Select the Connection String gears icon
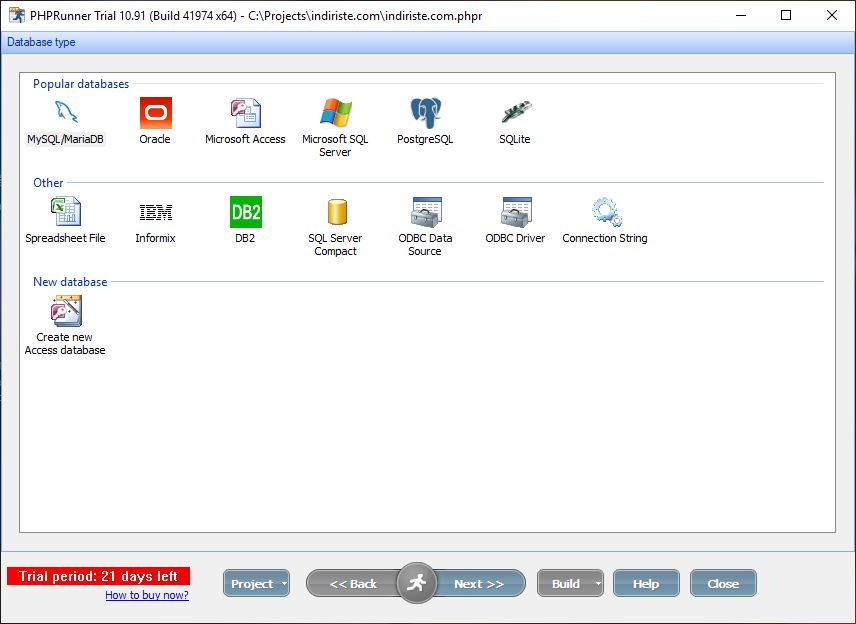This screenshot has width=856, height=624. (606, 212)
